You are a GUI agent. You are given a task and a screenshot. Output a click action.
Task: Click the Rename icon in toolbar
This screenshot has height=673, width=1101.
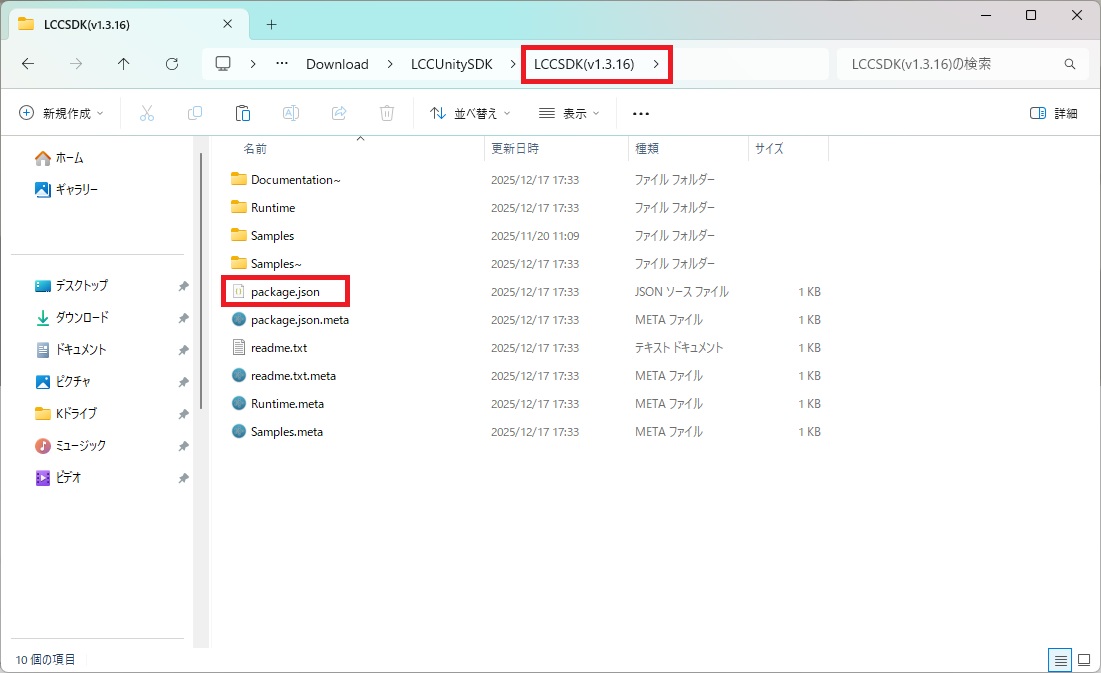(291, 113)
